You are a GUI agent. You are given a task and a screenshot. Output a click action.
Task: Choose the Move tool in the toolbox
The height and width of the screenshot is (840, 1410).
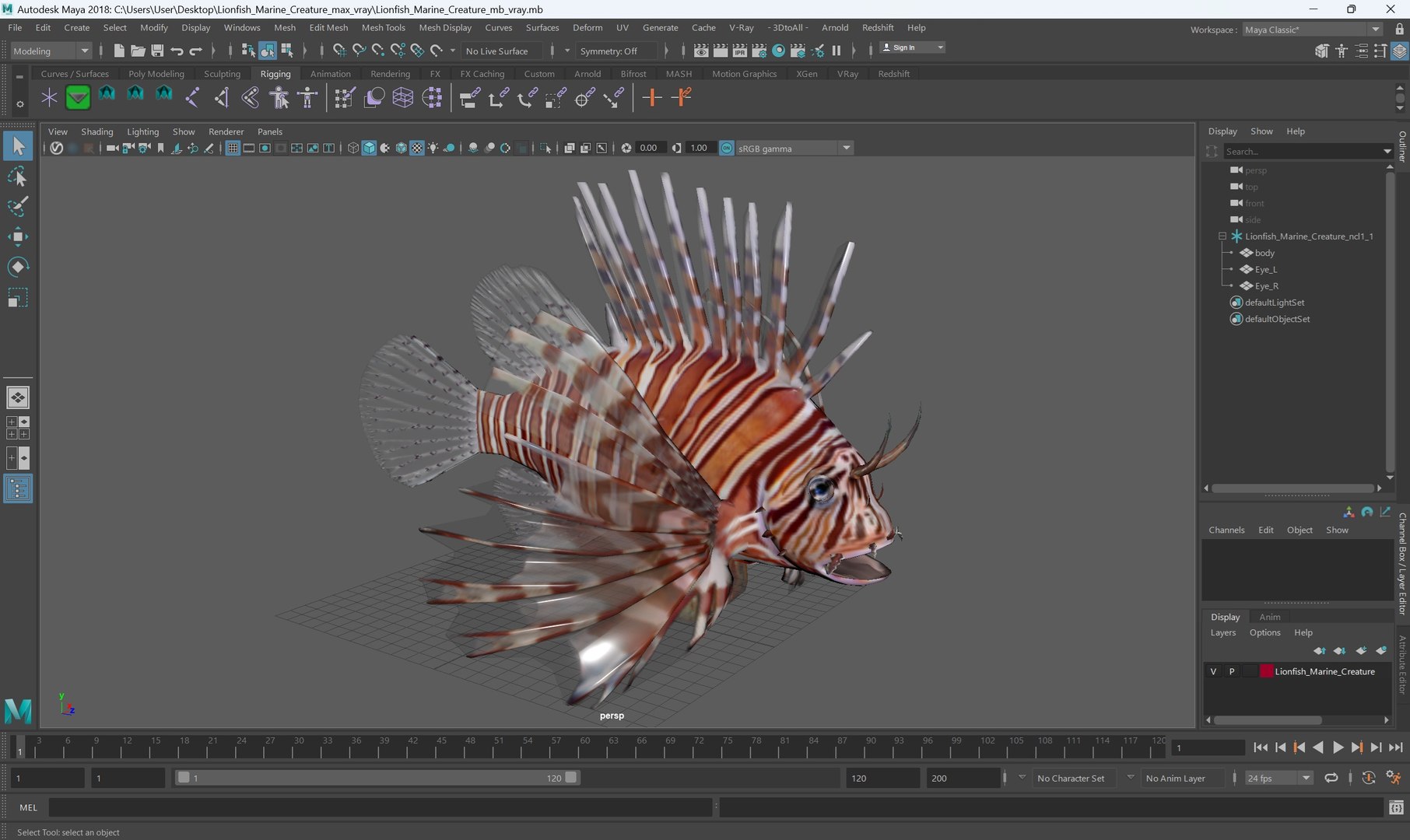point(17,237)
